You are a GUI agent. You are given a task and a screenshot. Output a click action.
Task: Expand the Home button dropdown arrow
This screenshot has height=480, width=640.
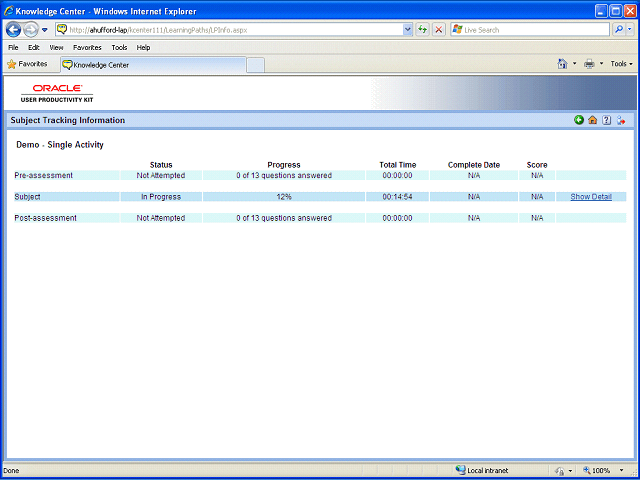[x=575, y=64]
